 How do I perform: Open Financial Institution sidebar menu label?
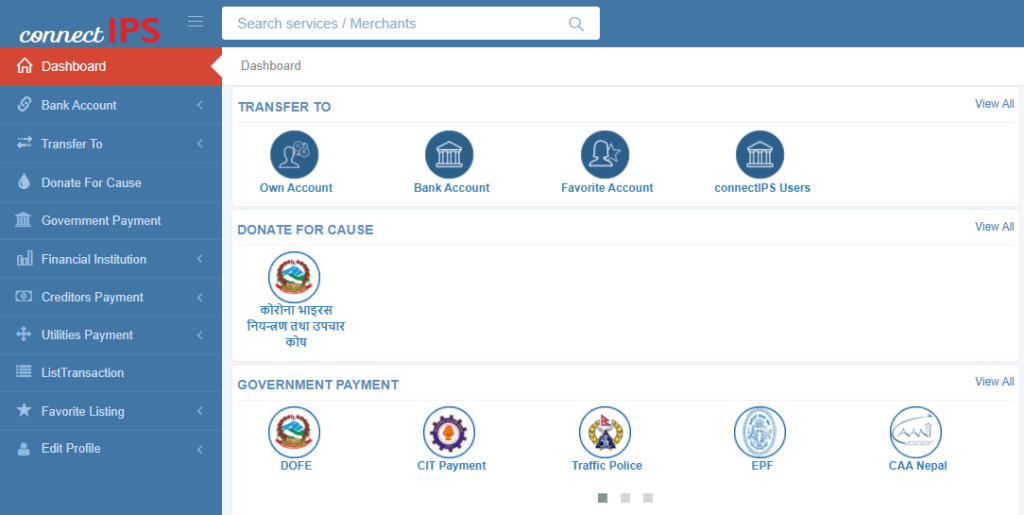(94, 259)
